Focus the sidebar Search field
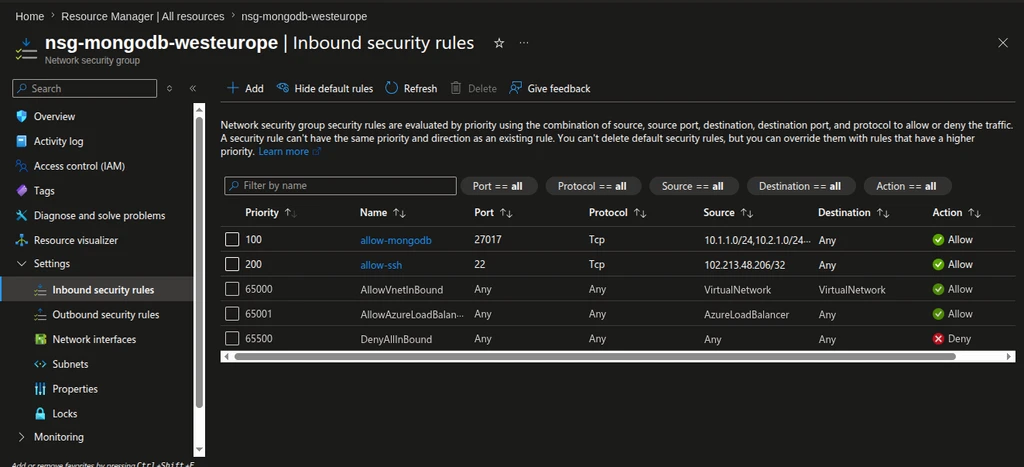The image size is (1024, 467). [x=85, y=88]
